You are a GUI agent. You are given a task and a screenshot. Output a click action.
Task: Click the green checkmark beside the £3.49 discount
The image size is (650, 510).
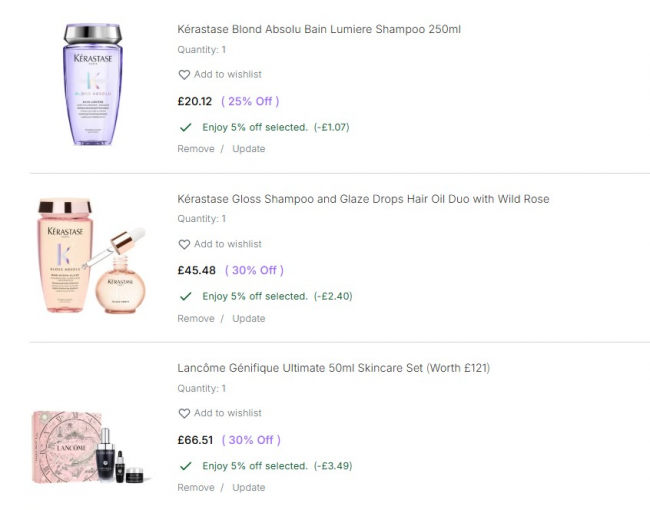pos(185,466)
